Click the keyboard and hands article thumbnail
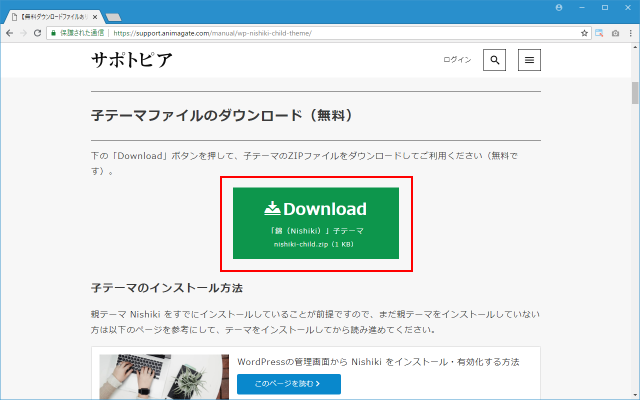The height and width of the screenshot is (400, 640). point(164,377)
